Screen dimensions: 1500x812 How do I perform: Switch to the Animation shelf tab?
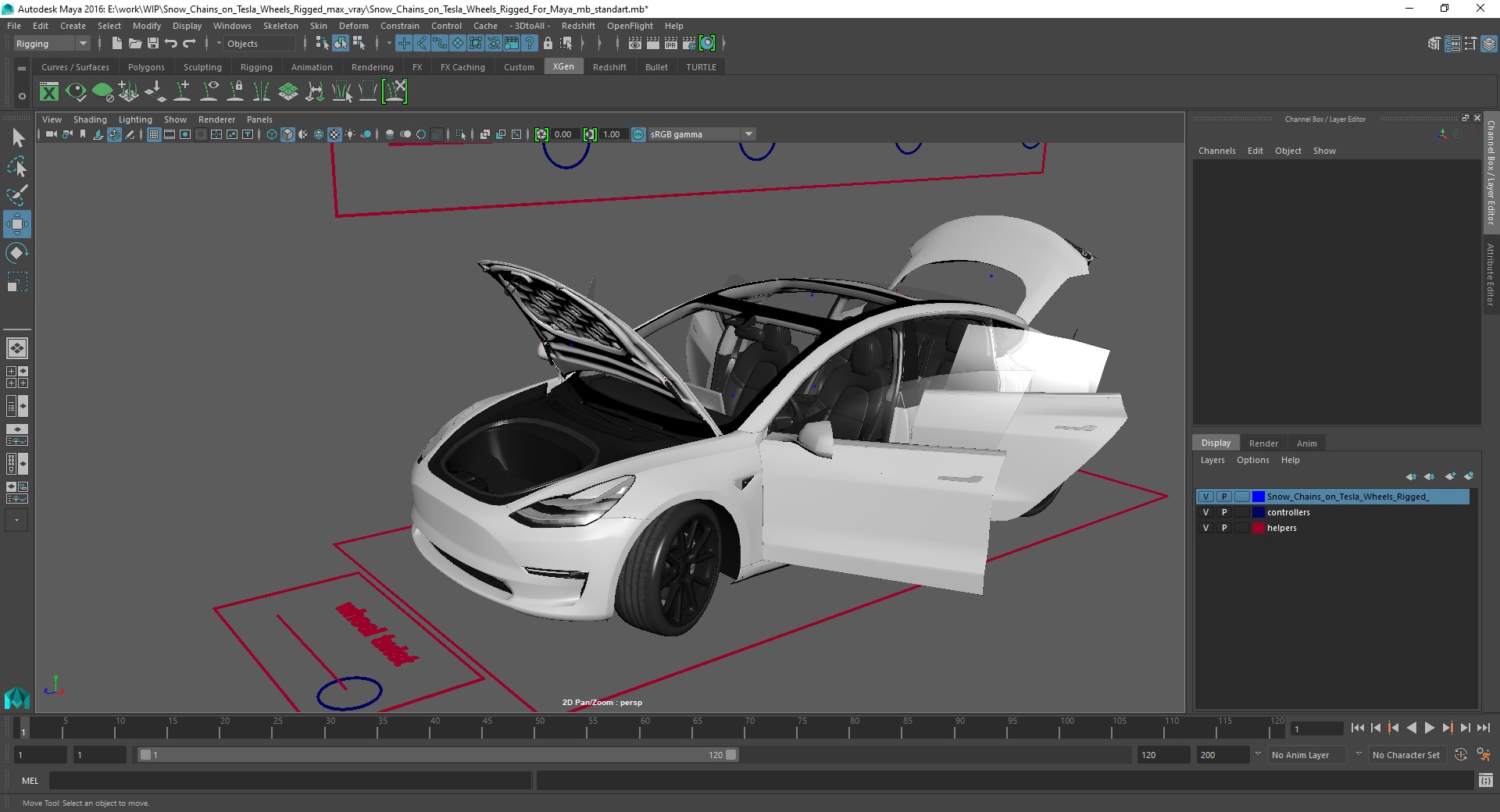point(312,67)
